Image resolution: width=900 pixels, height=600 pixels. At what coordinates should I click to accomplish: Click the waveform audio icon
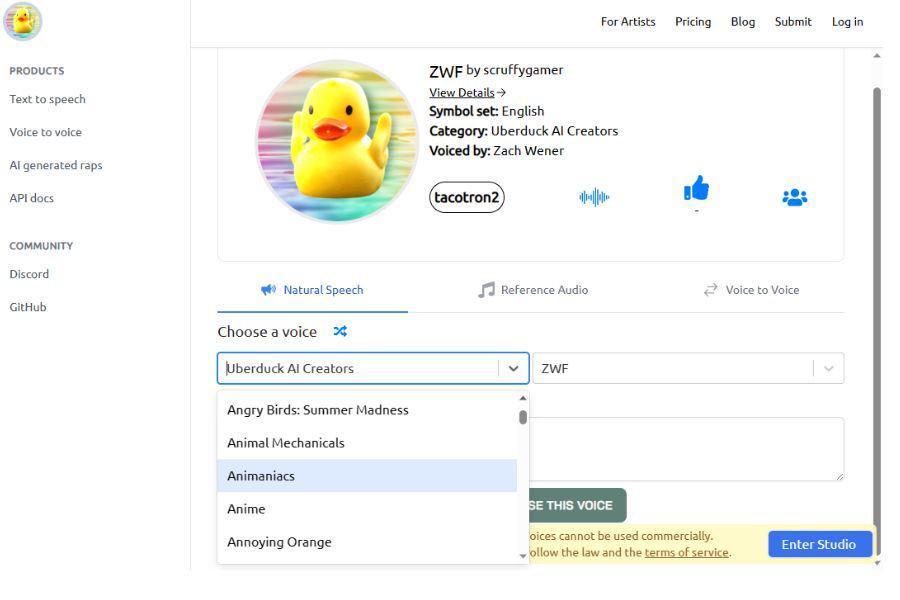pos(594,198)
